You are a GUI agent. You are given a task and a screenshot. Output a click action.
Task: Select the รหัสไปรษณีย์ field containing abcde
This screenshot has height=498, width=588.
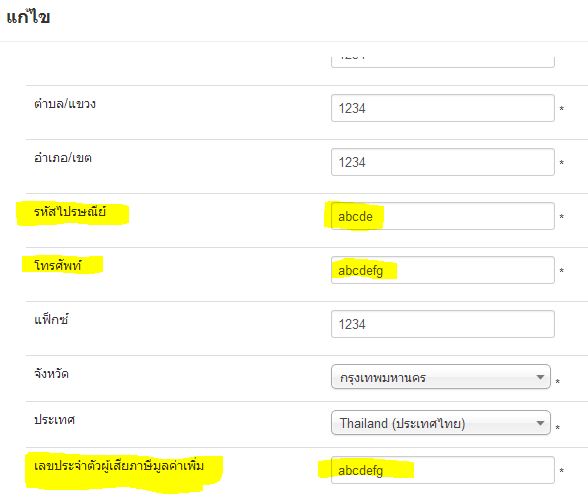(442, 216)
